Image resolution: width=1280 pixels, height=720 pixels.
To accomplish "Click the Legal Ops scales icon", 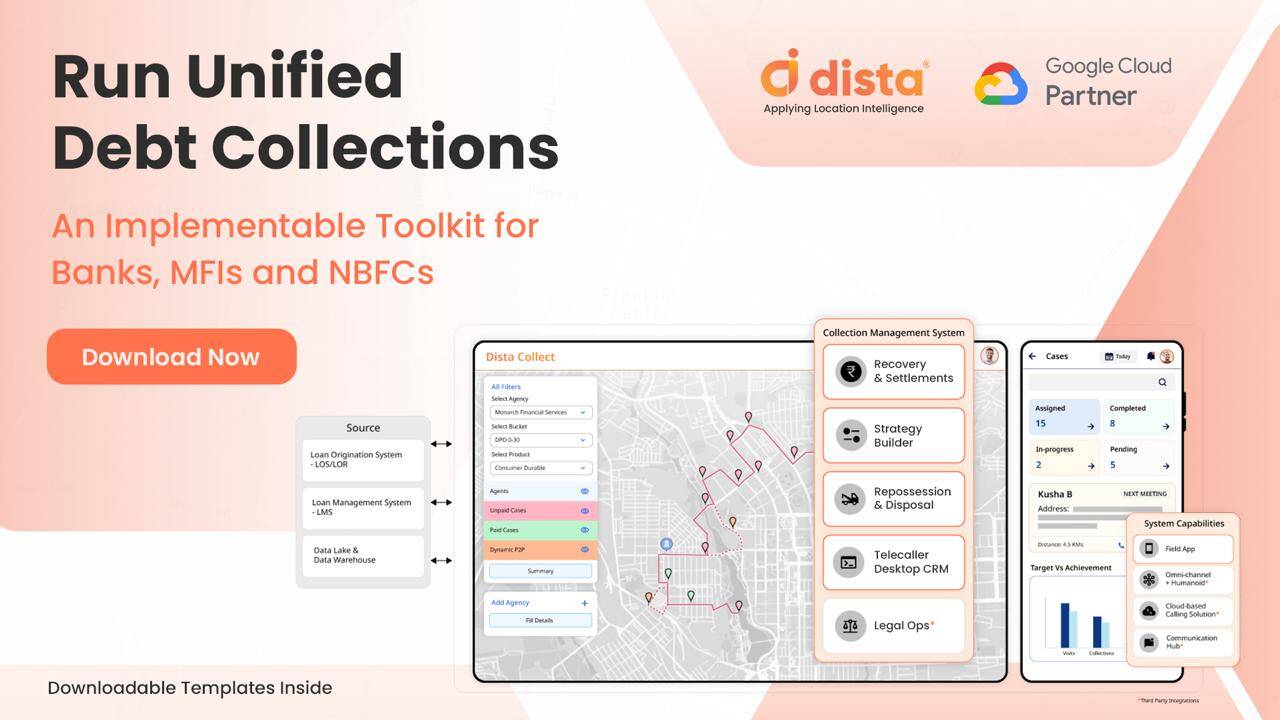I will pos(851,626).
